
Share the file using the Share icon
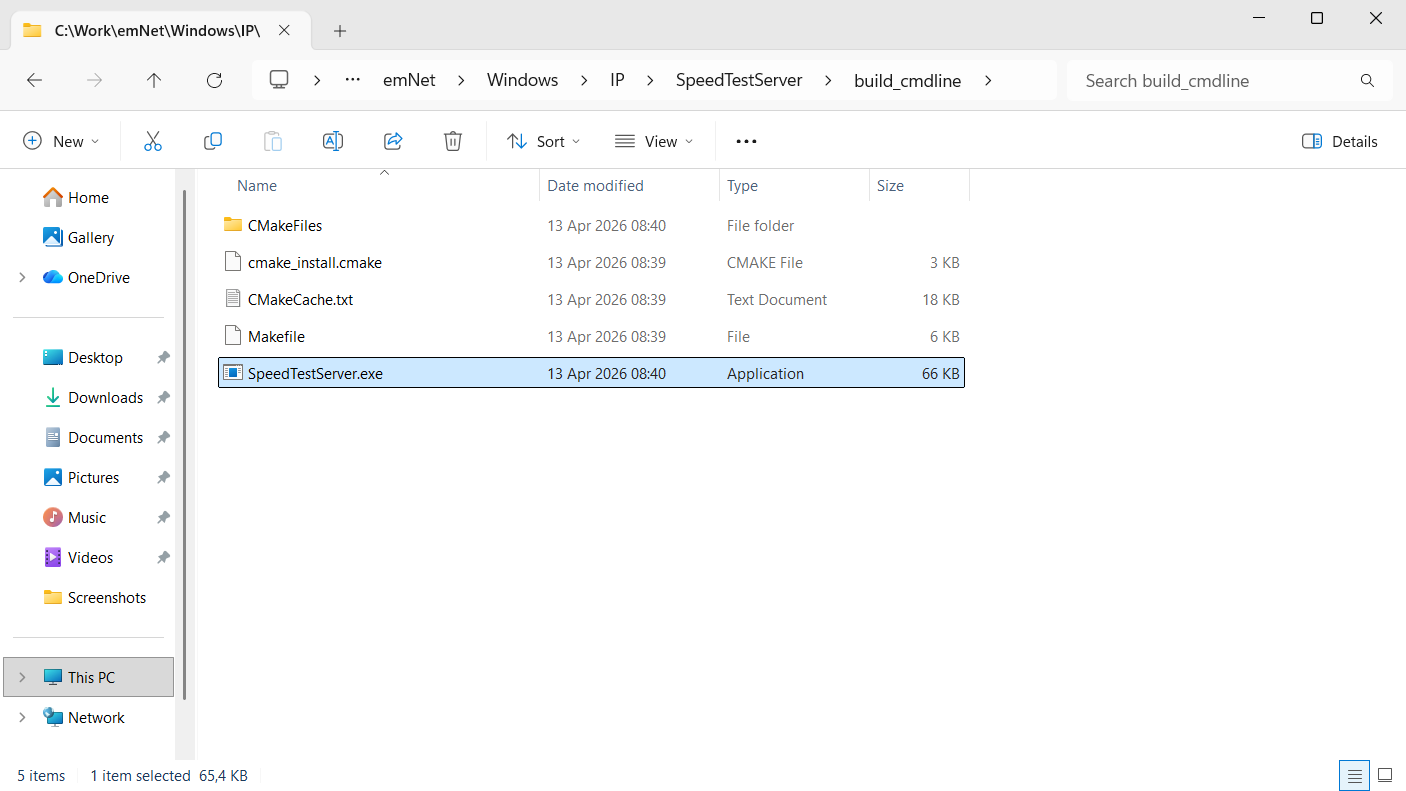tap(392, 140)
